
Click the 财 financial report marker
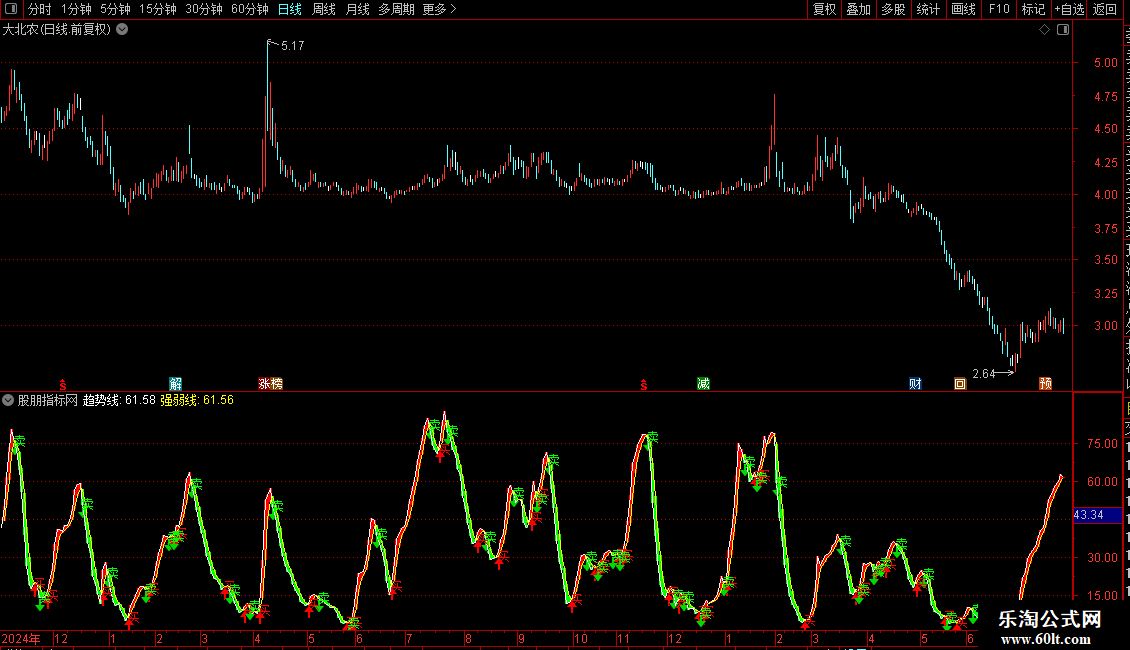[915, 383]
